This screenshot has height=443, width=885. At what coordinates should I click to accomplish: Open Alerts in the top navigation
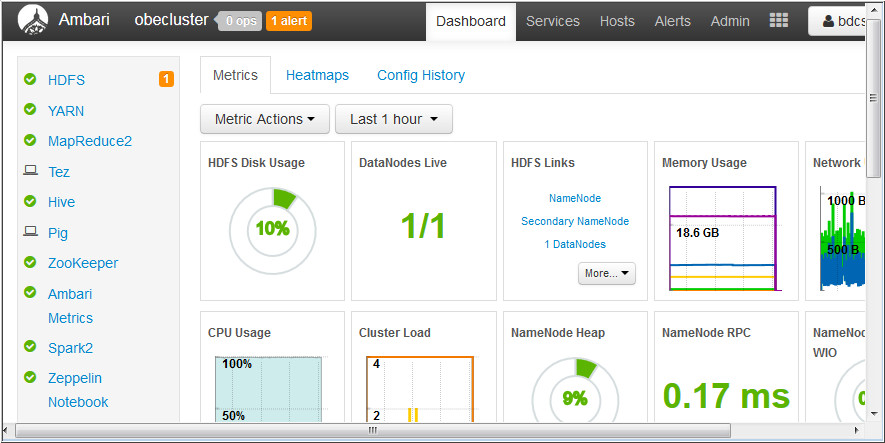672,21
